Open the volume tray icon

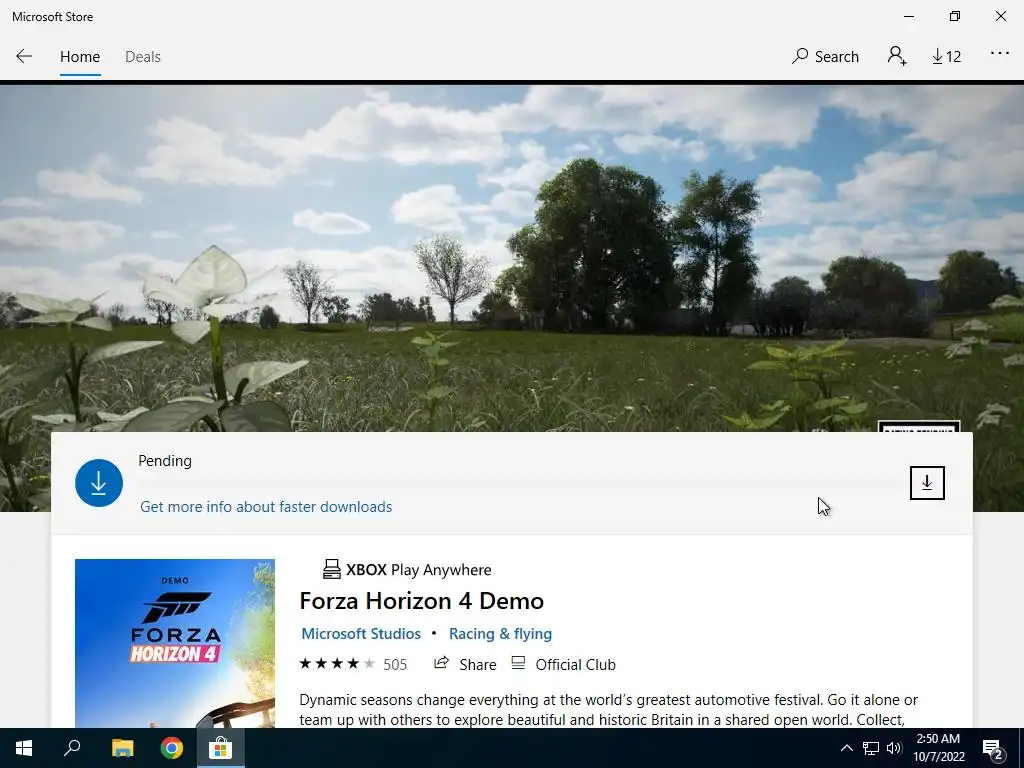pos(894,748)
